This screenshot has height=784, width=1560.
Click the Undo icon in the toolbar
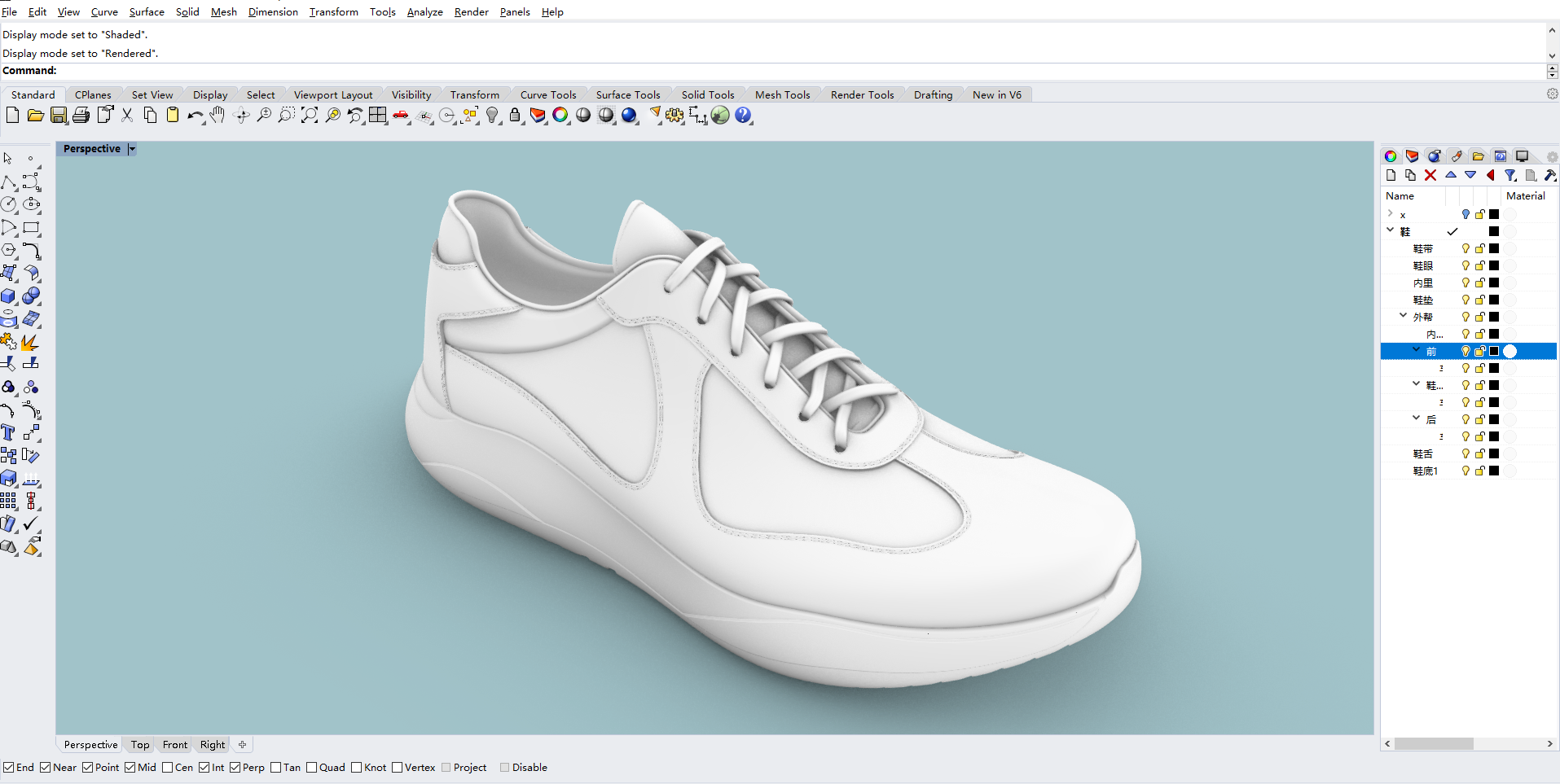click(x=194, y=116)
